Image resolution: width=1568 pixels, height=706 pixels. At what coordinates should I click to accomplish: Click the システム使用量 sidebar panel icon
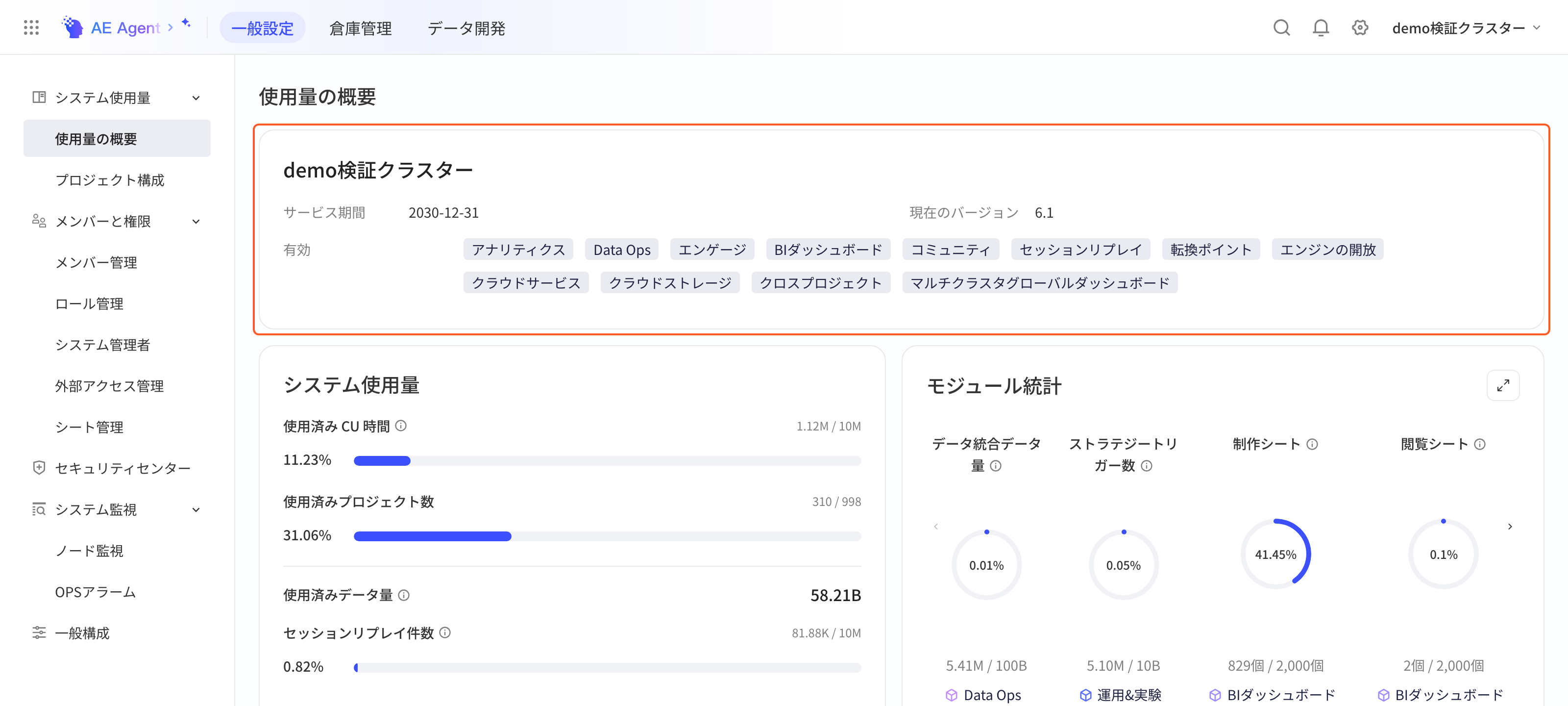point(39,98)
